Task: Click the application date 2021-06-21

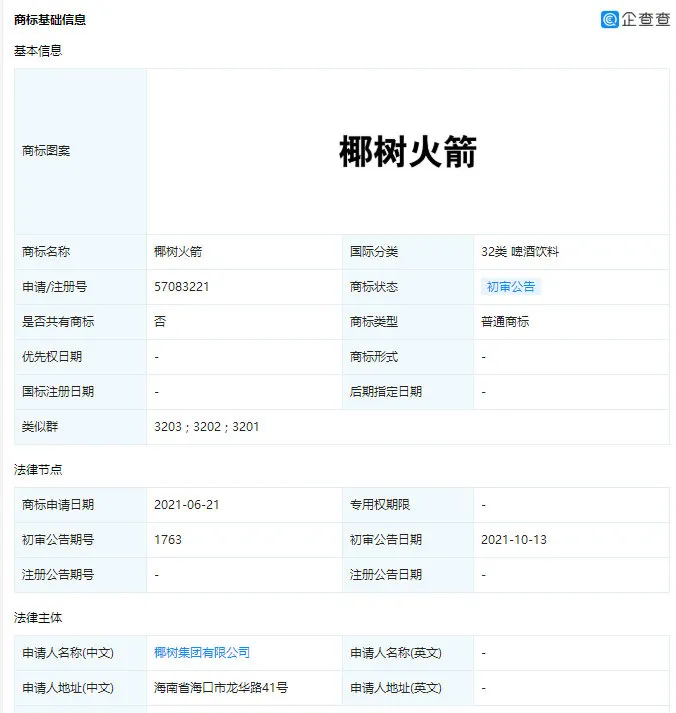Action: [186, 505]
